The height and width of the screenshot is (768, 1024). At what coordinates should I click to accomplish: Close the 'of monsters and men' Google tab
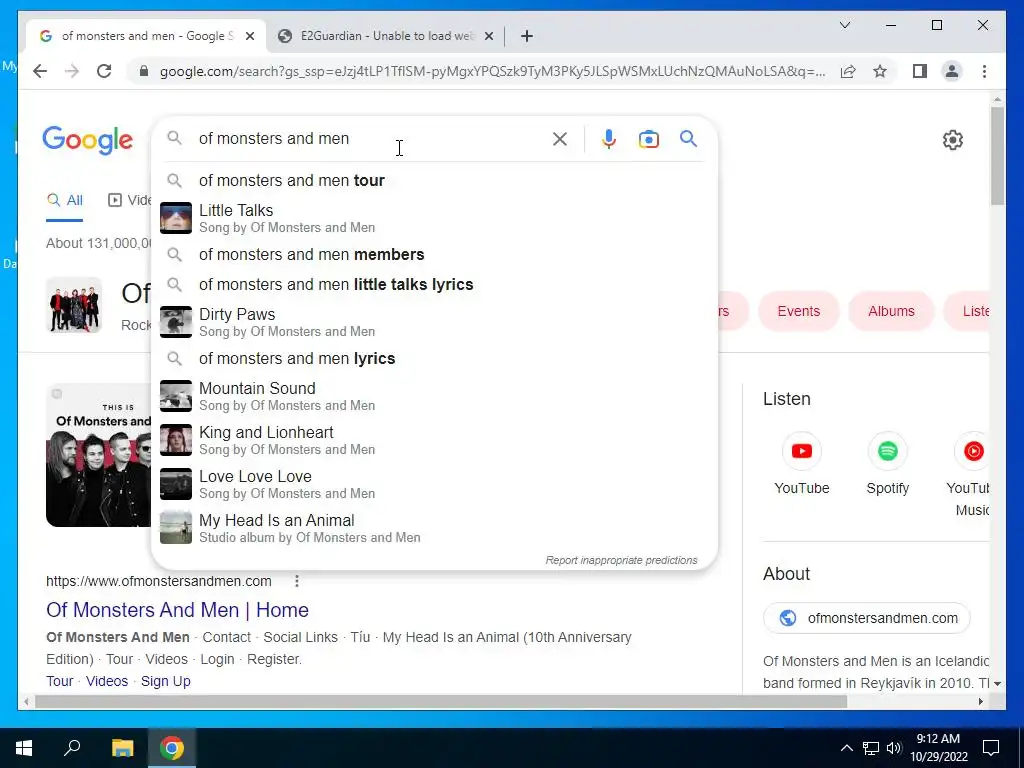[x=249, y=36]
